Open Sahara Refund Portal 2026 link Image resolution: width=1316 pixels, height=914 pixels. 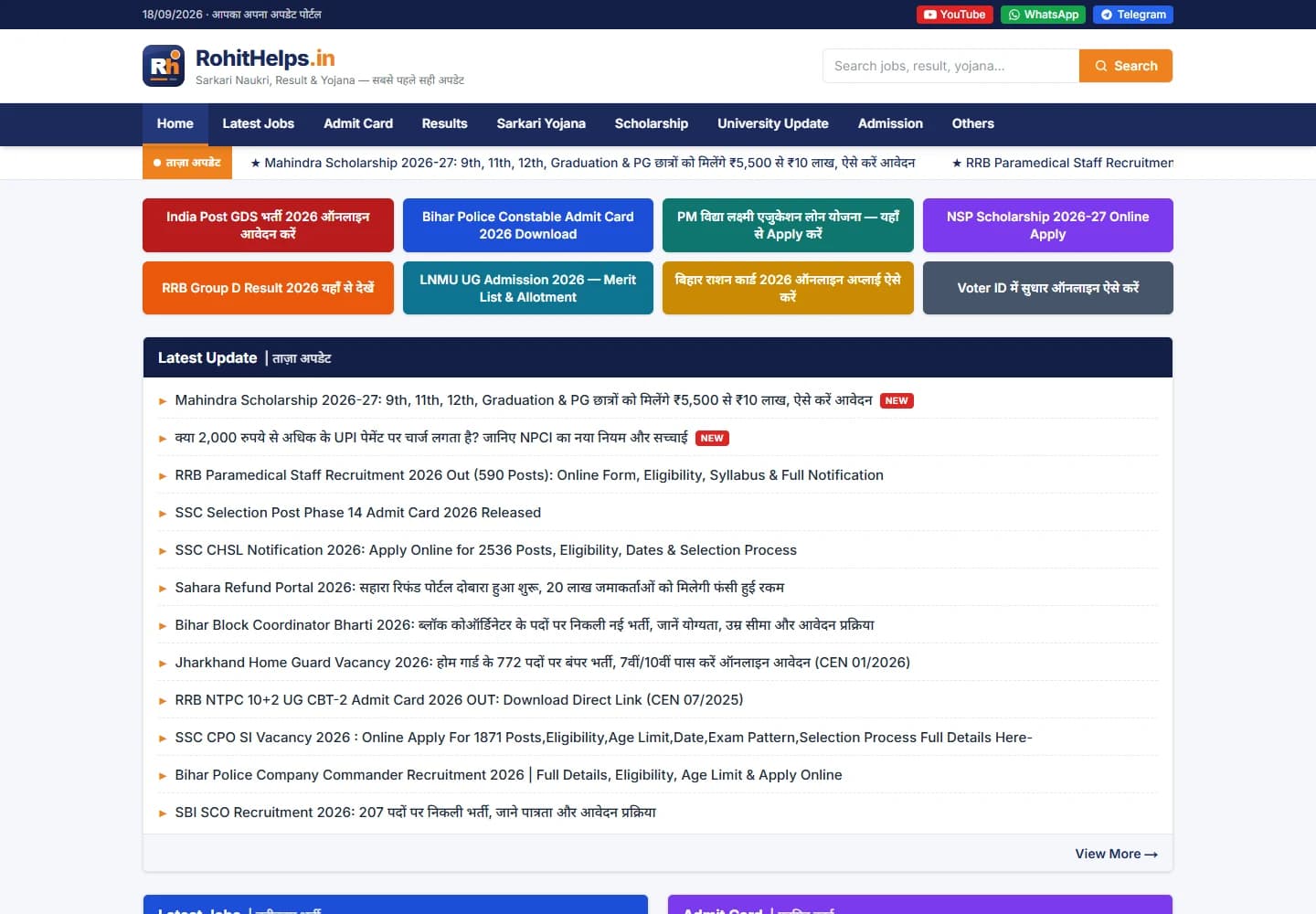click(x=480, y=588)
